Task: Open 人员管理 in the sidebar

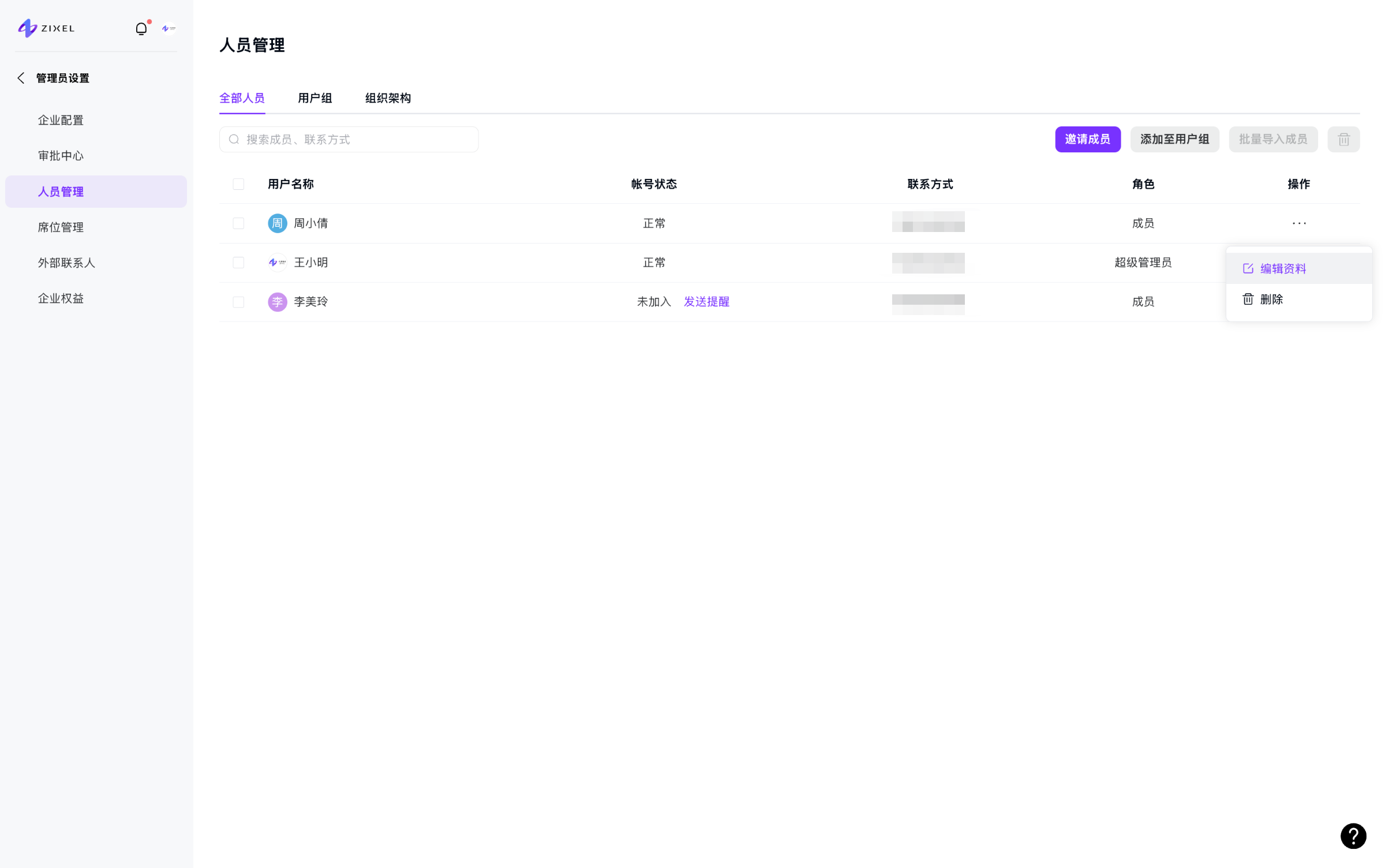Action: click(96, 192)
